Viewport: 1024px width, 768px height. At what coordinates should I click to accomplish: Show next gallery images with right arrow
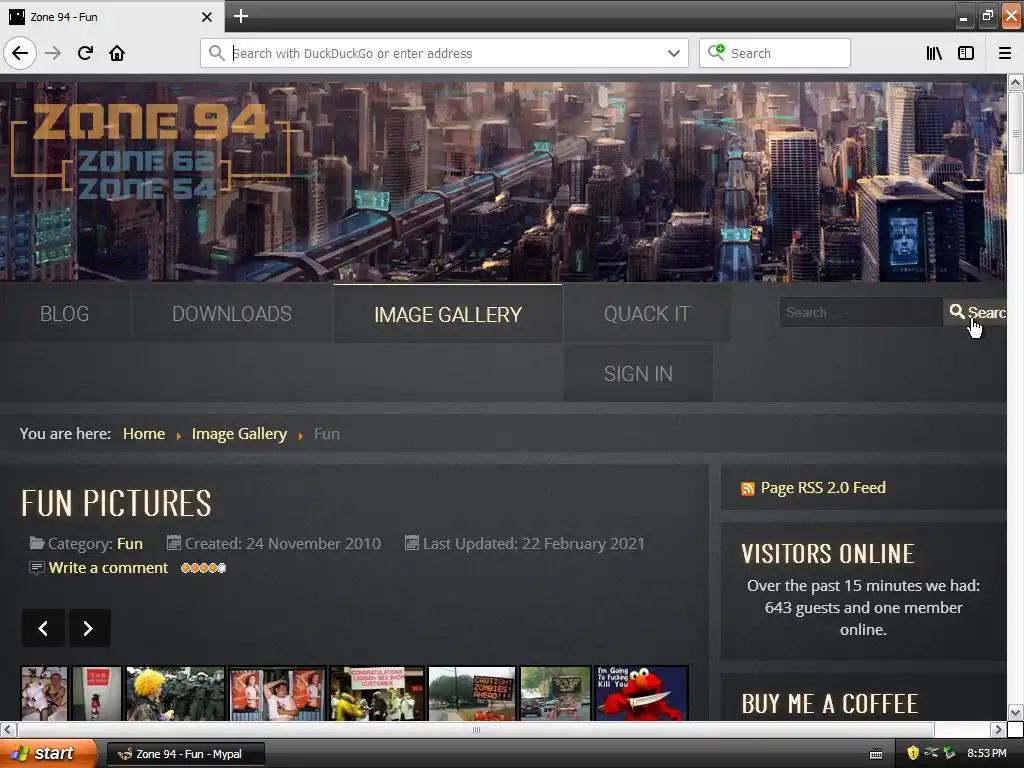click(89, 628)
